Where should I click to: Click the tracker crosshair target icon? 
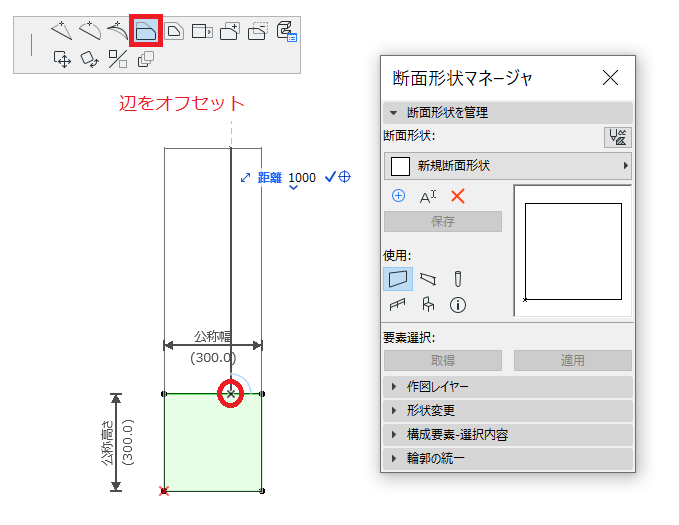pos(344,177)
